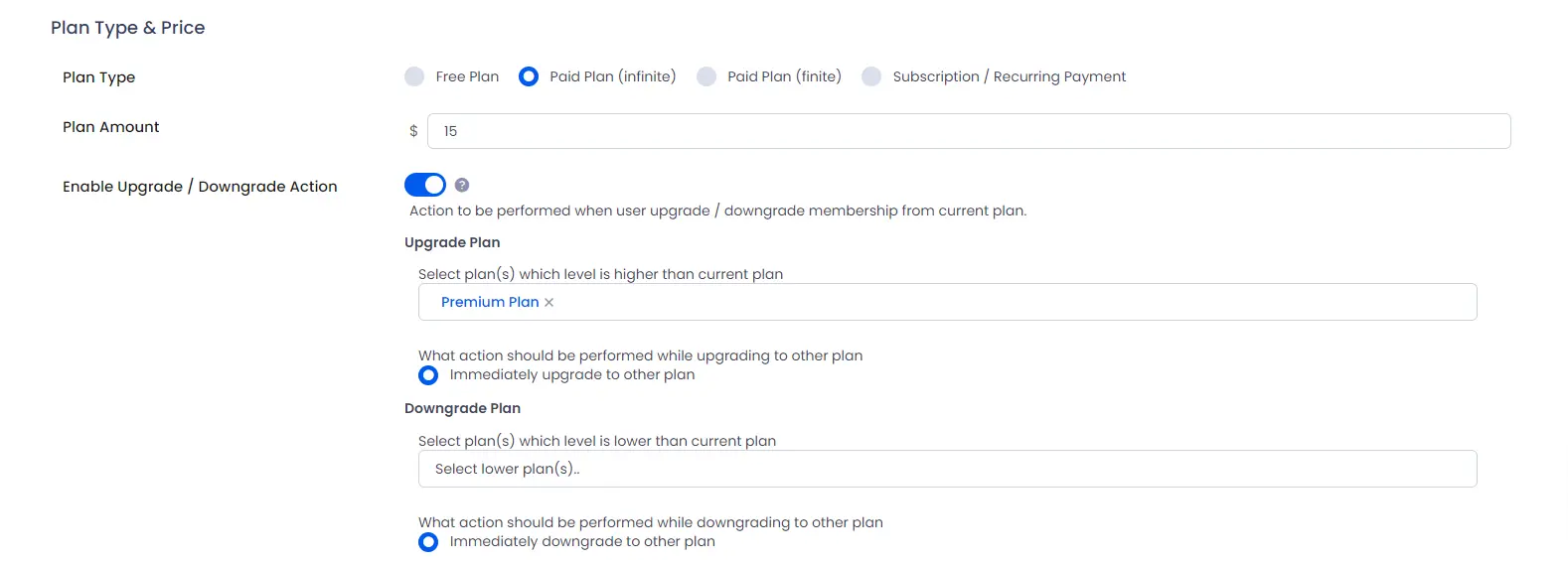Screen dimensions: 1568x564
Task: Select Immediately upgrade to other plan radio
Action: coord(428,375)
